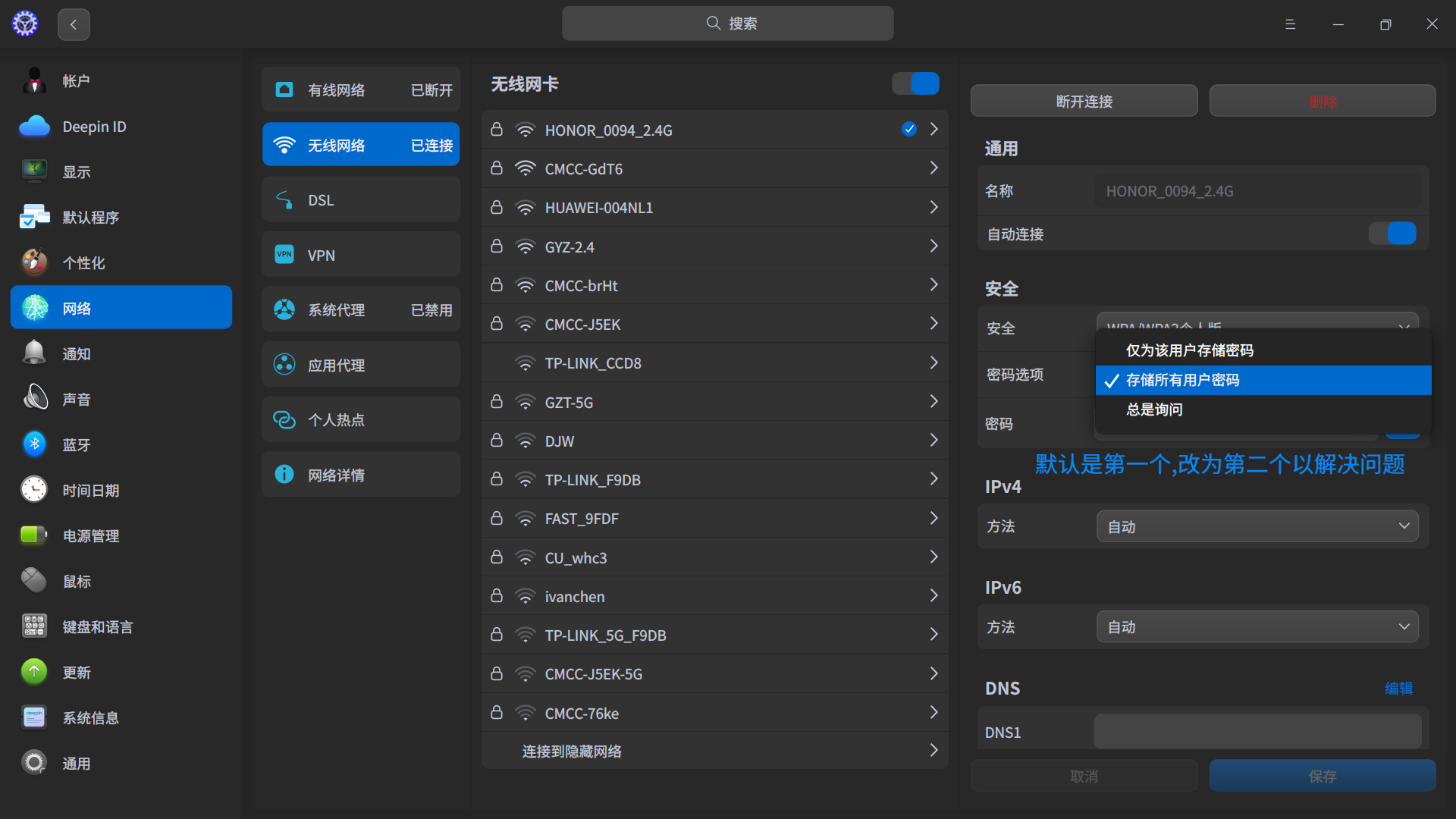Click the 断开连接 disconnect button
This screenshot has width=1456, height=819.
1084,101
